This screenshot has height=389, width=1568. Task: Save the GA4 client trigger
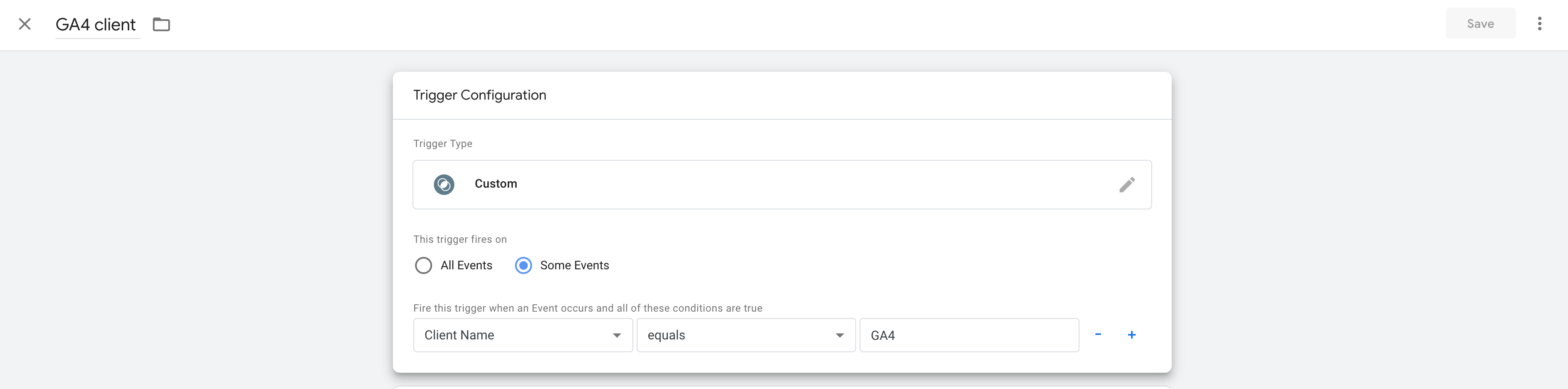pos(1480,23)
